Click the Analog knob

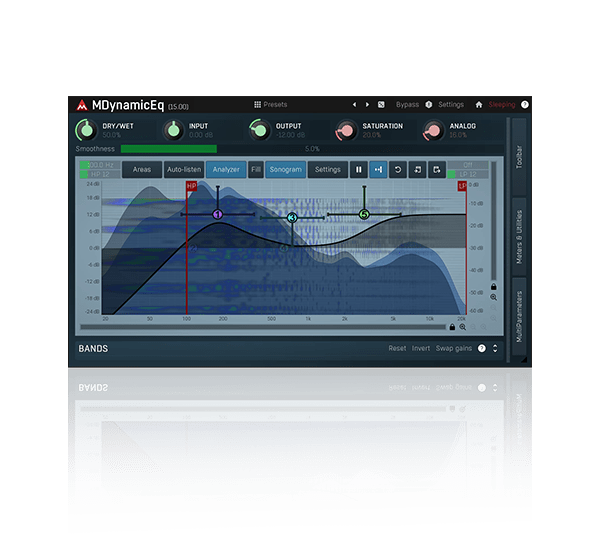point(433,130)
